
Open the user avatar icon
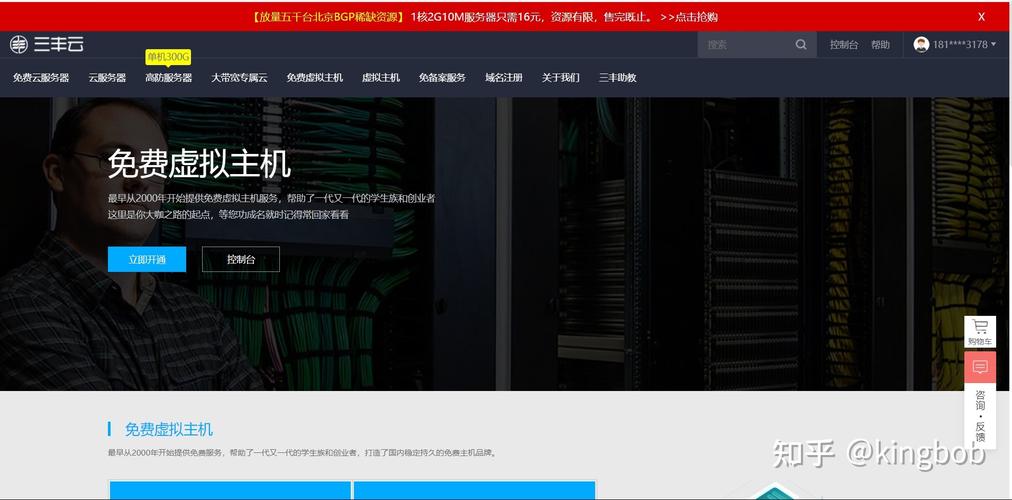tap(921, 45)
